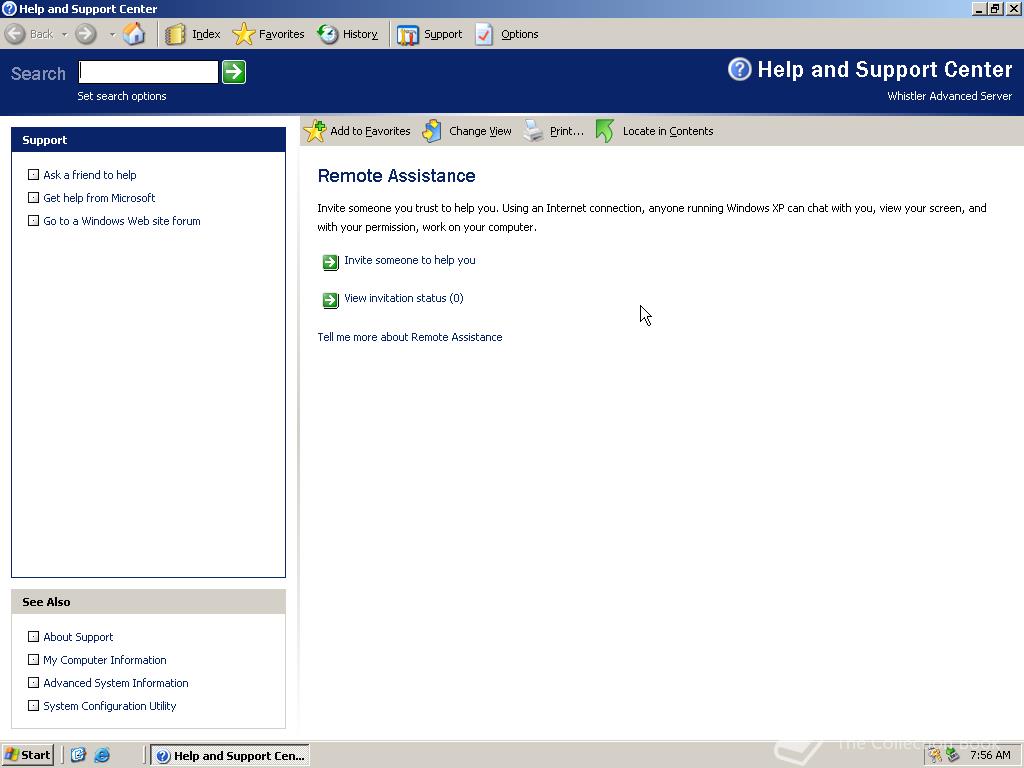Click the Change View icon
This screenshot has width=1024, height=768.
point(432,131)
